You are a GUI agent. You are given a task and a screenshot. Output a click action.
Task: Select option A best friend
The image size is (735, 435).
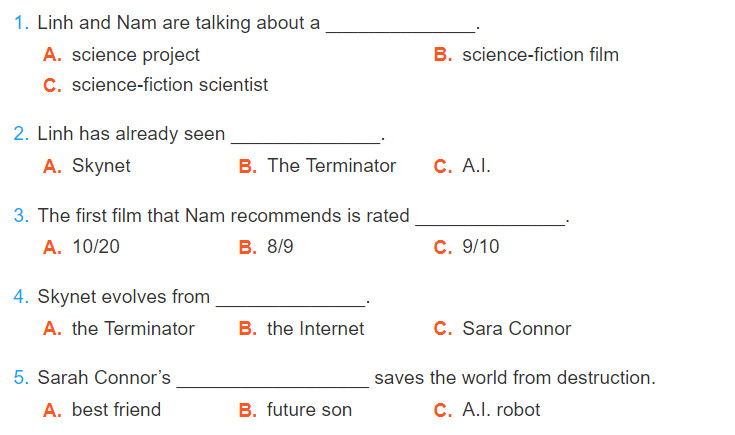click(102, 410)
